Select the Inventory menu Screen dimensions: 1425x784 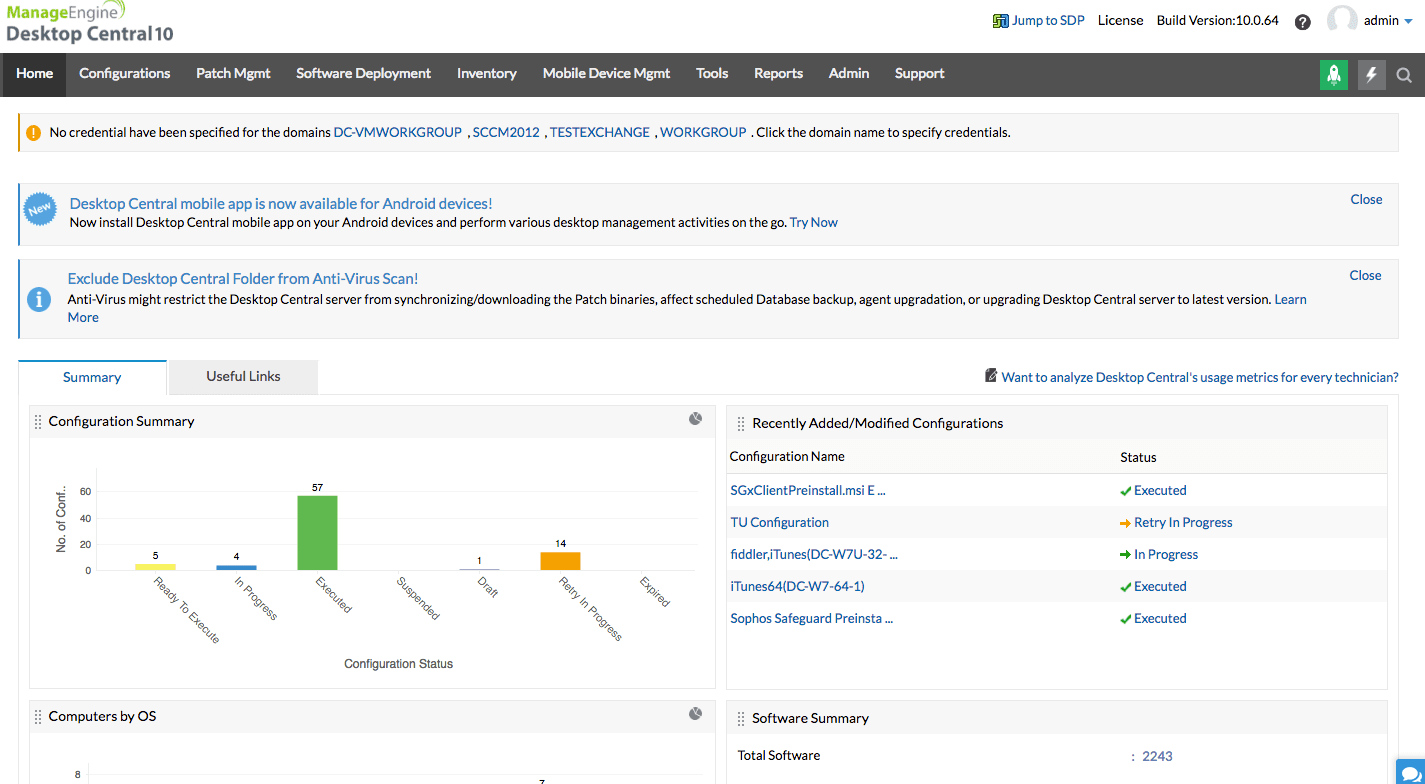486,74
